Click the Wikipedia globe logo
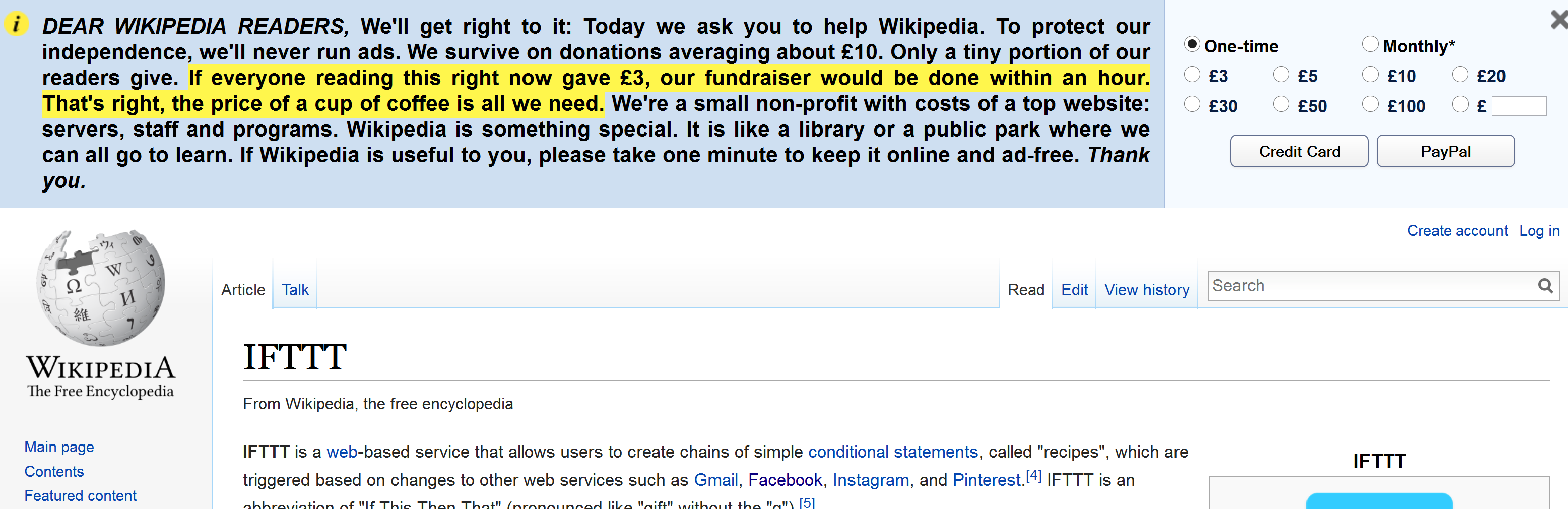Screen dimensions: 1568x509 101,288
